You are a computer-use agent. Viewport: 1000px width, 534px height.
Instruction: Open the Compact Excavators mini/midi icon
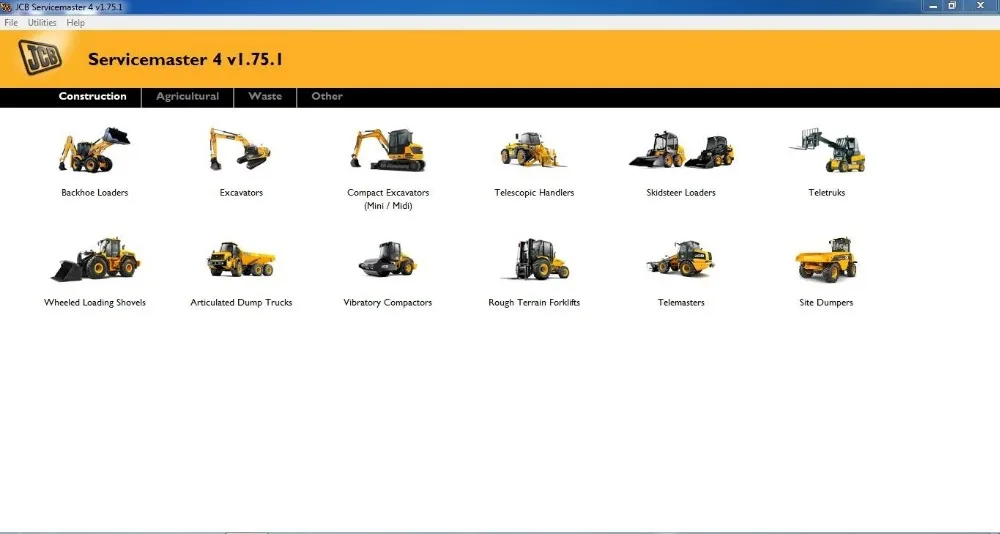(388, 150)
